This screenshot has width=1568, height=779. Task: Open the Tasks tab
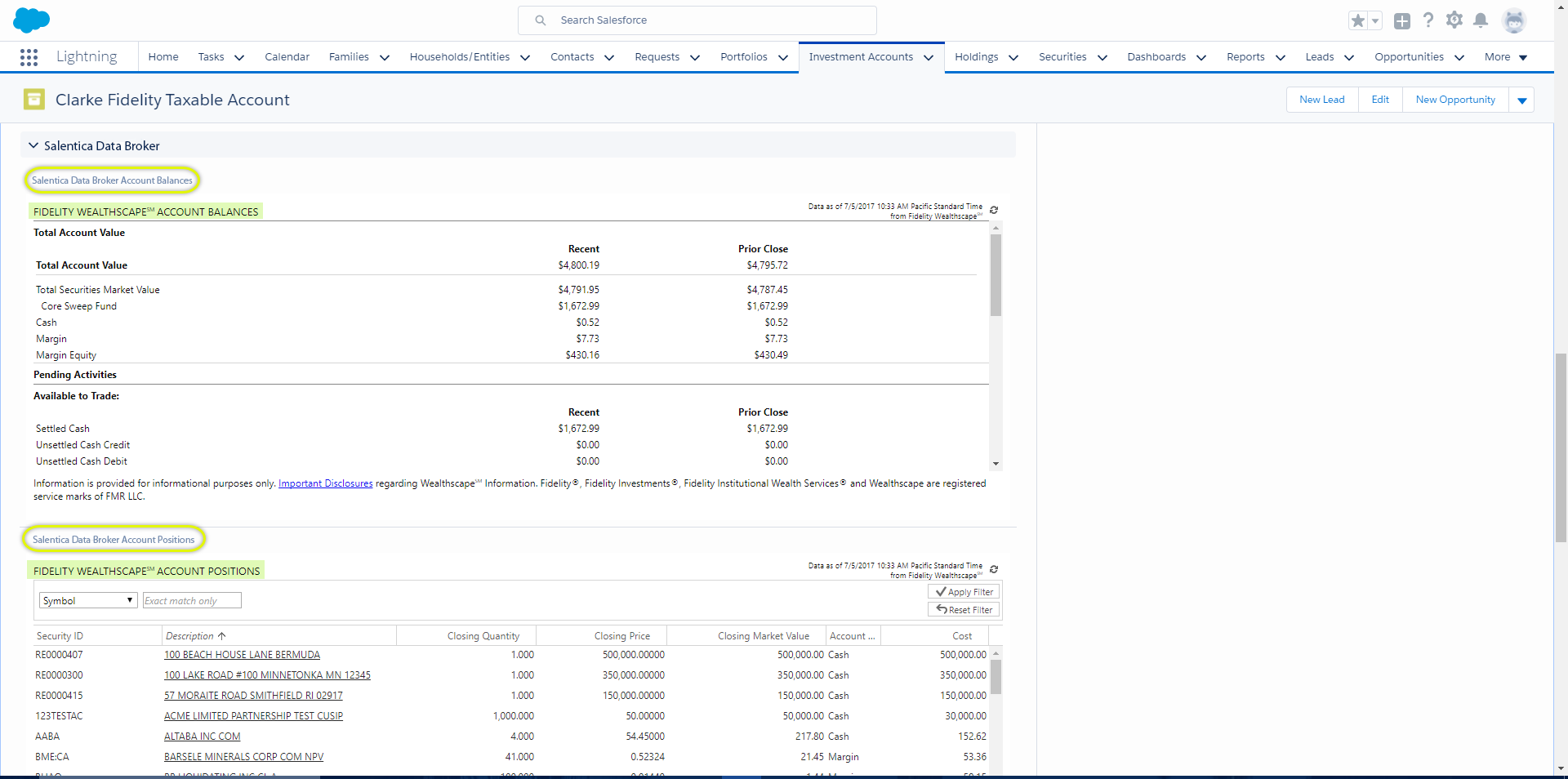(x=211, y=57)
